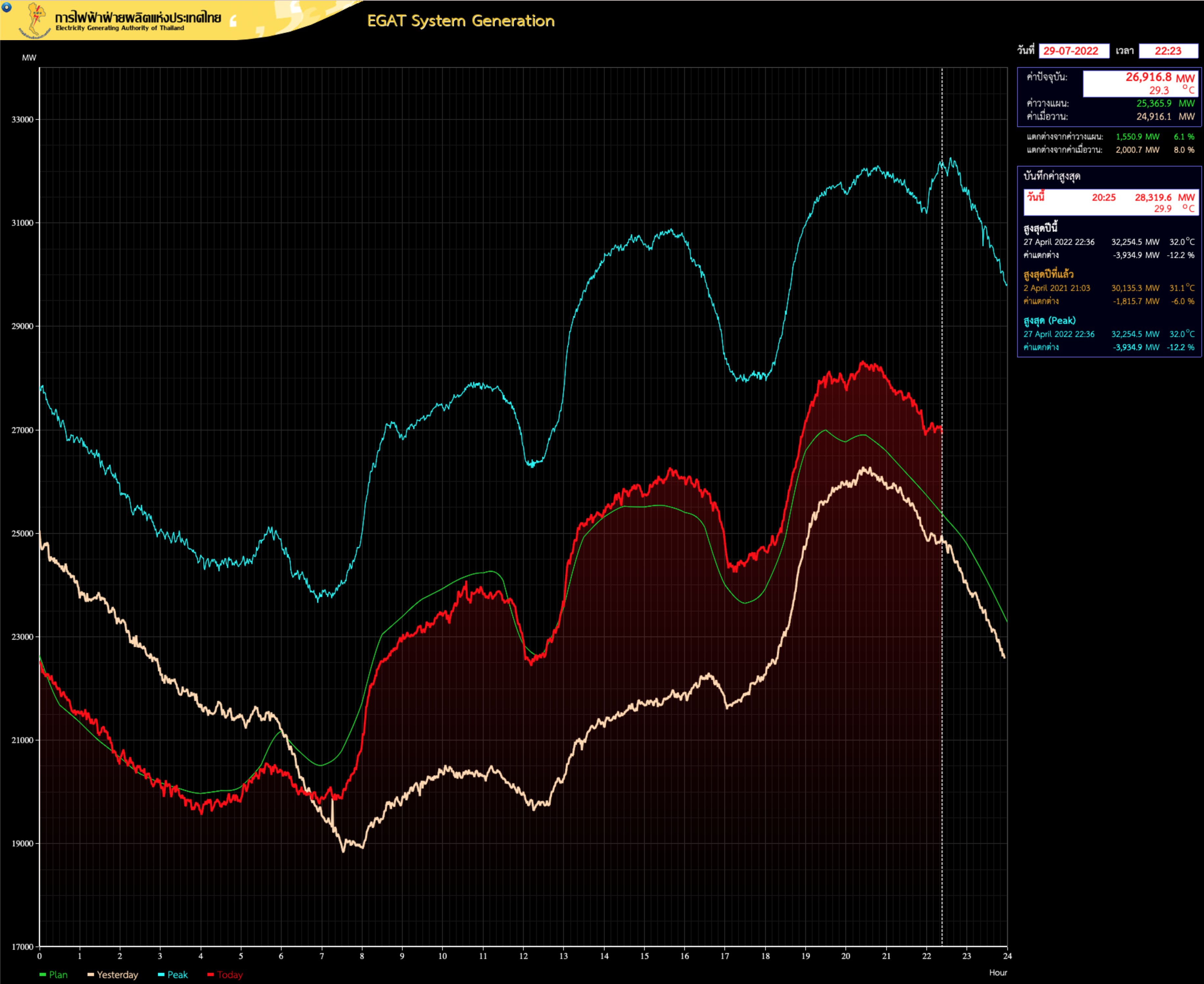The width and height of the screenshot is (1204, 984).
Task: Click the สูงสุด (Peak) heading
Action: pyautogui.click(x=1049, y=320)
